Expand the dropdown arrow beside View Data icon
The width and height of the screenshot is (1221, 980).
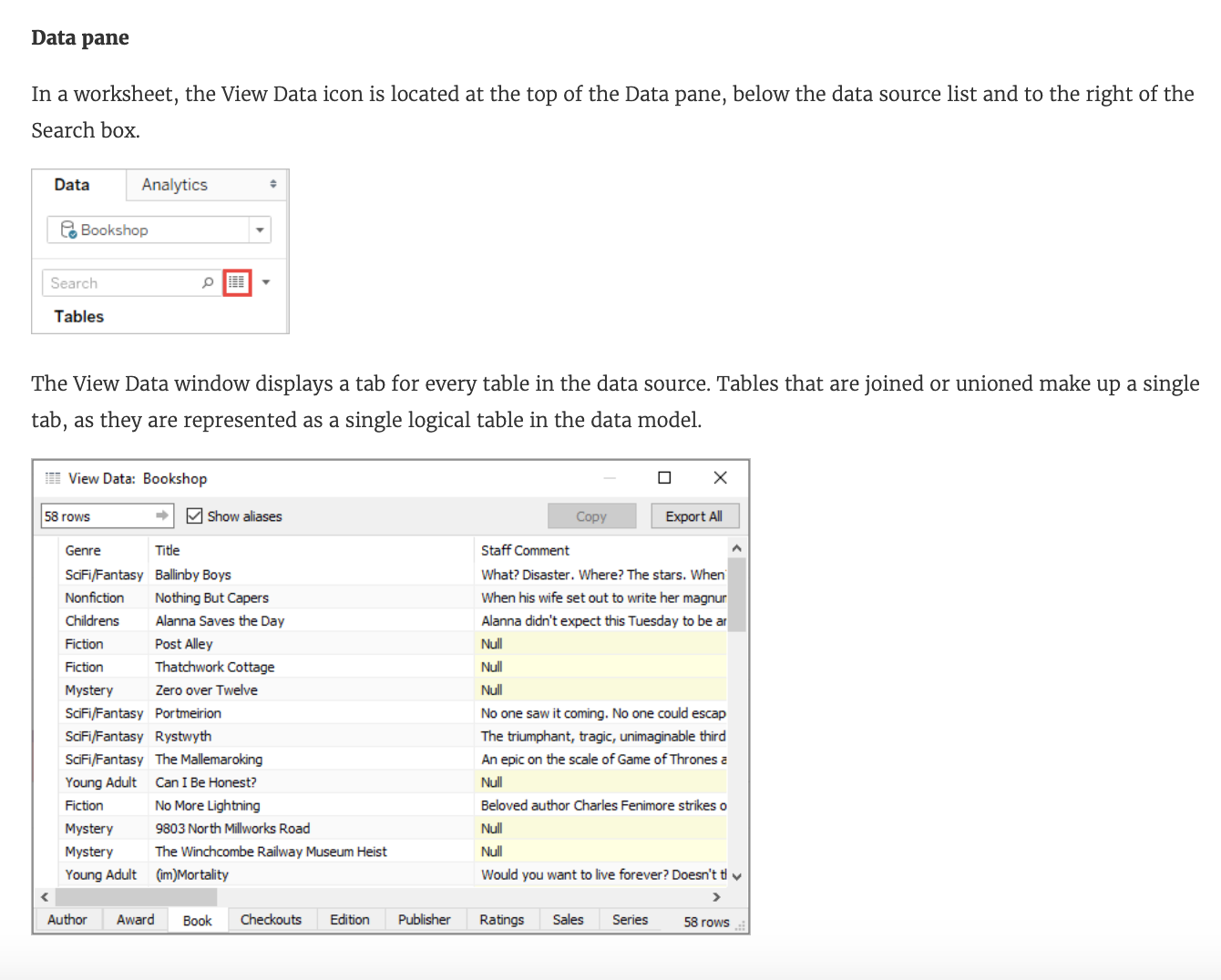pos(266,282)
